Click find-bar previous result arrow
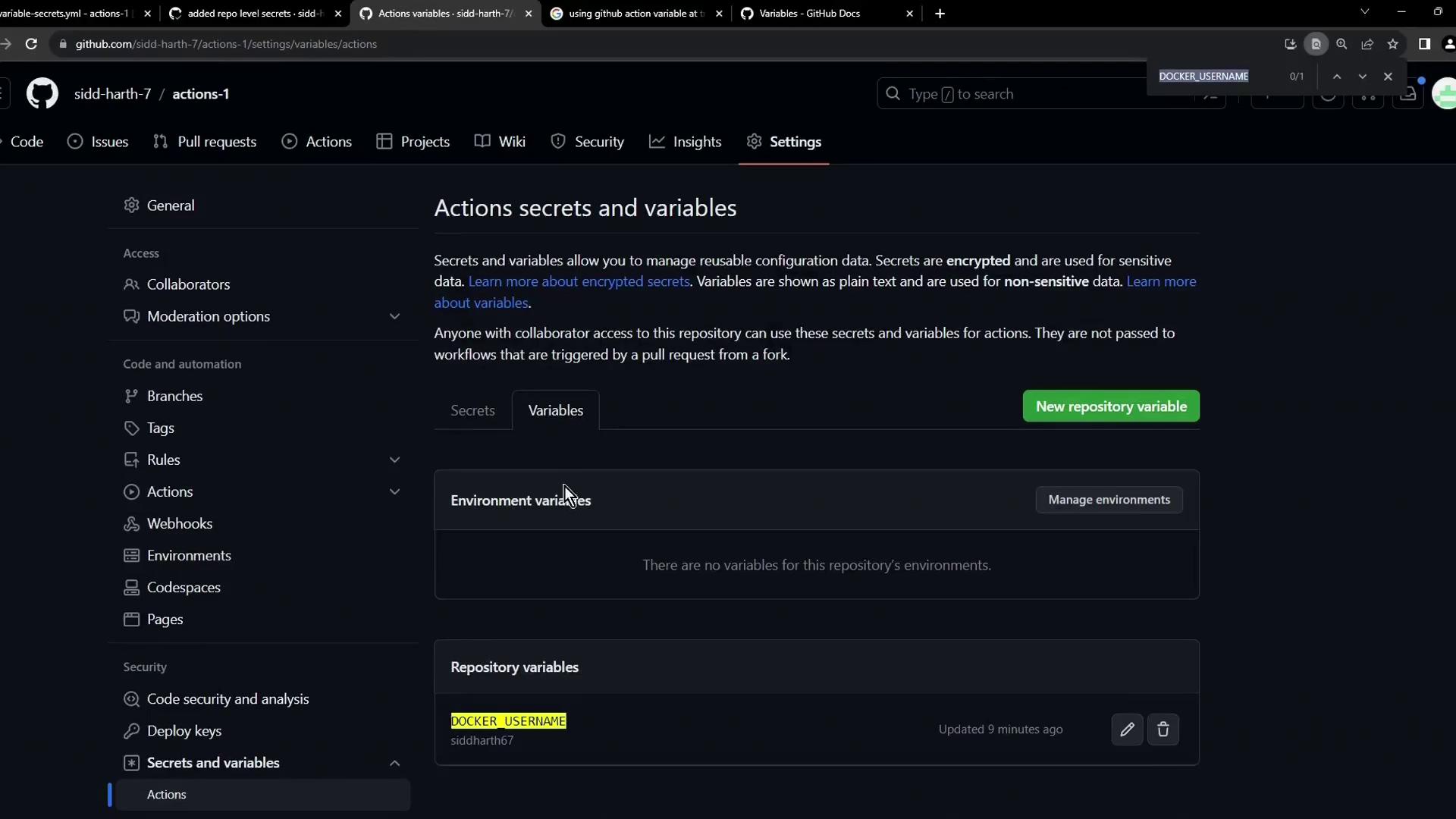 (1337, 77)
